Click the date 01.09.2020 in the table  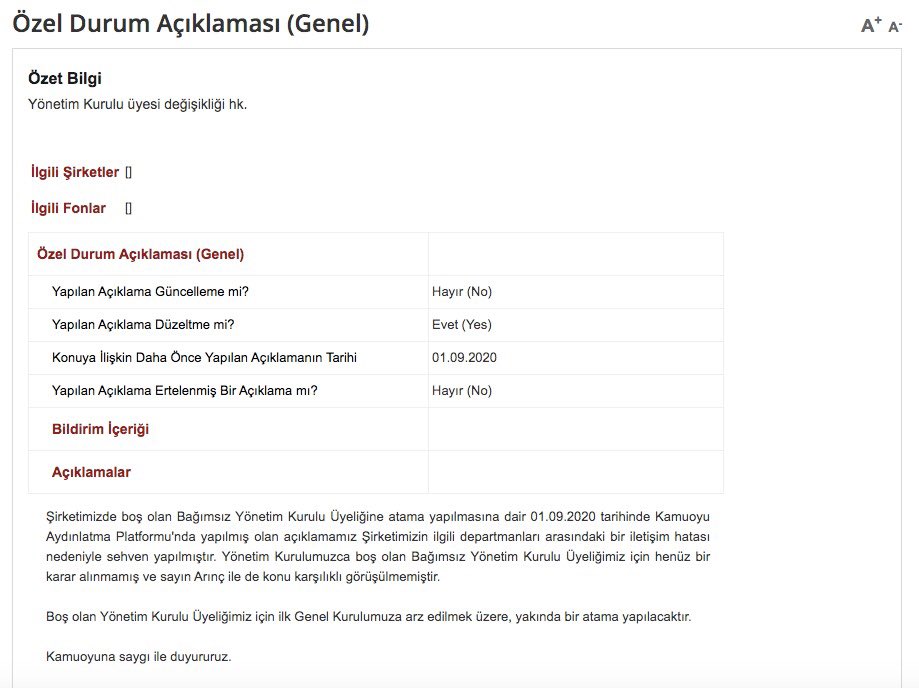(464, 358)
